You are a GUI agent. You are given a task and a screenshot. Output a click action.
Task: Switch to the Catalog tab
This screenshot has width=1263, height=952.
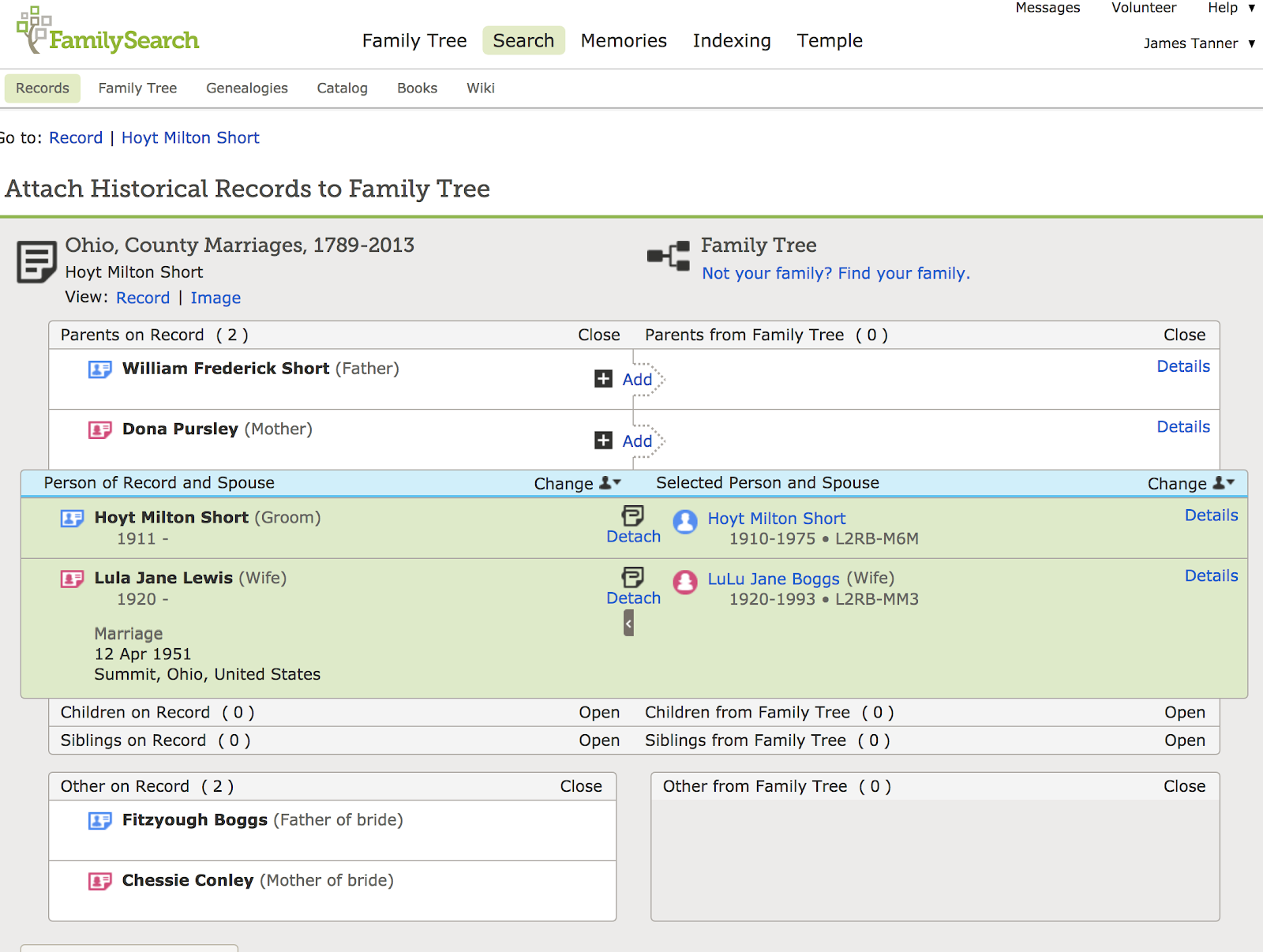(342, 88)
